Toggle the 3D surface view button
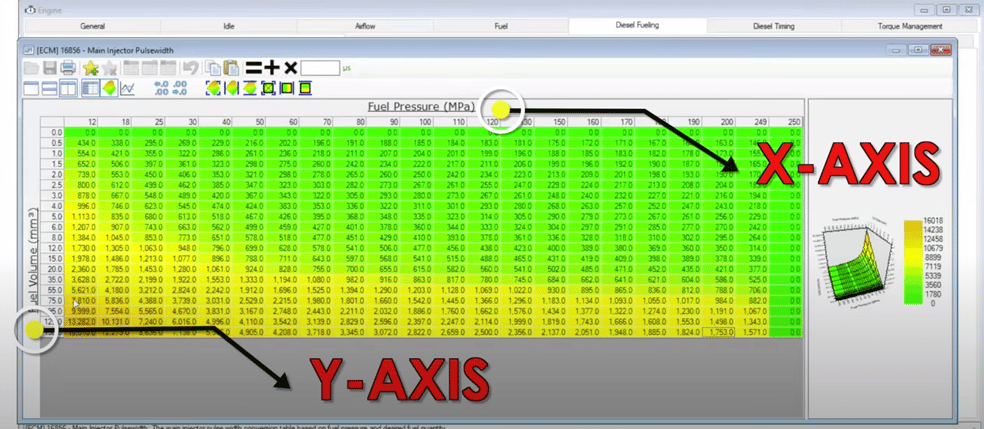984x429 pixels. tap(109, 88)
